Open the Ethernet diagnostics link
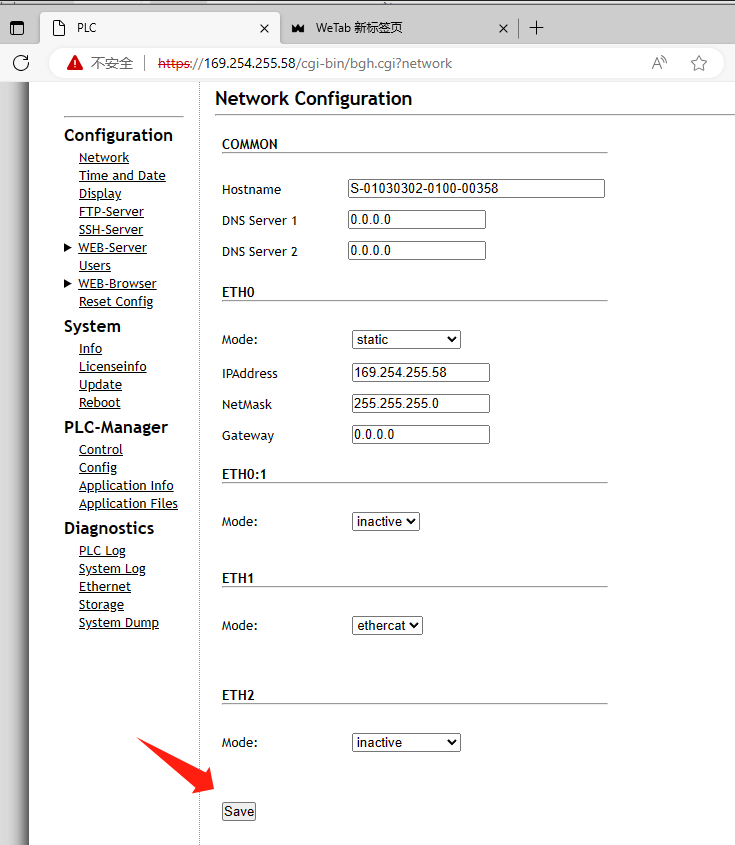 [x=105, y=586]
